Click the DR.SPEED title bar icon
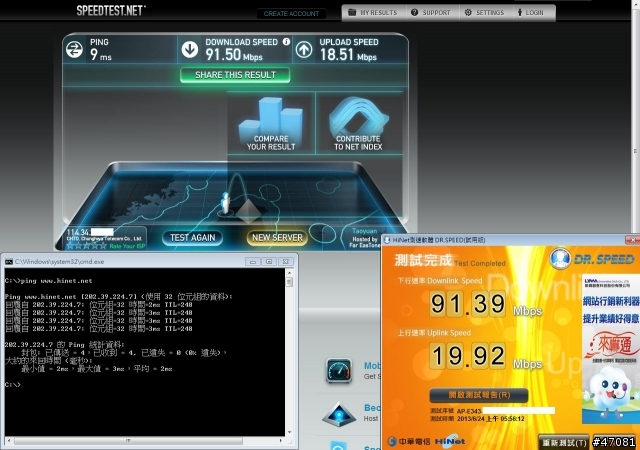Screen dimensions: 640x450 click(x=387, y=240)
